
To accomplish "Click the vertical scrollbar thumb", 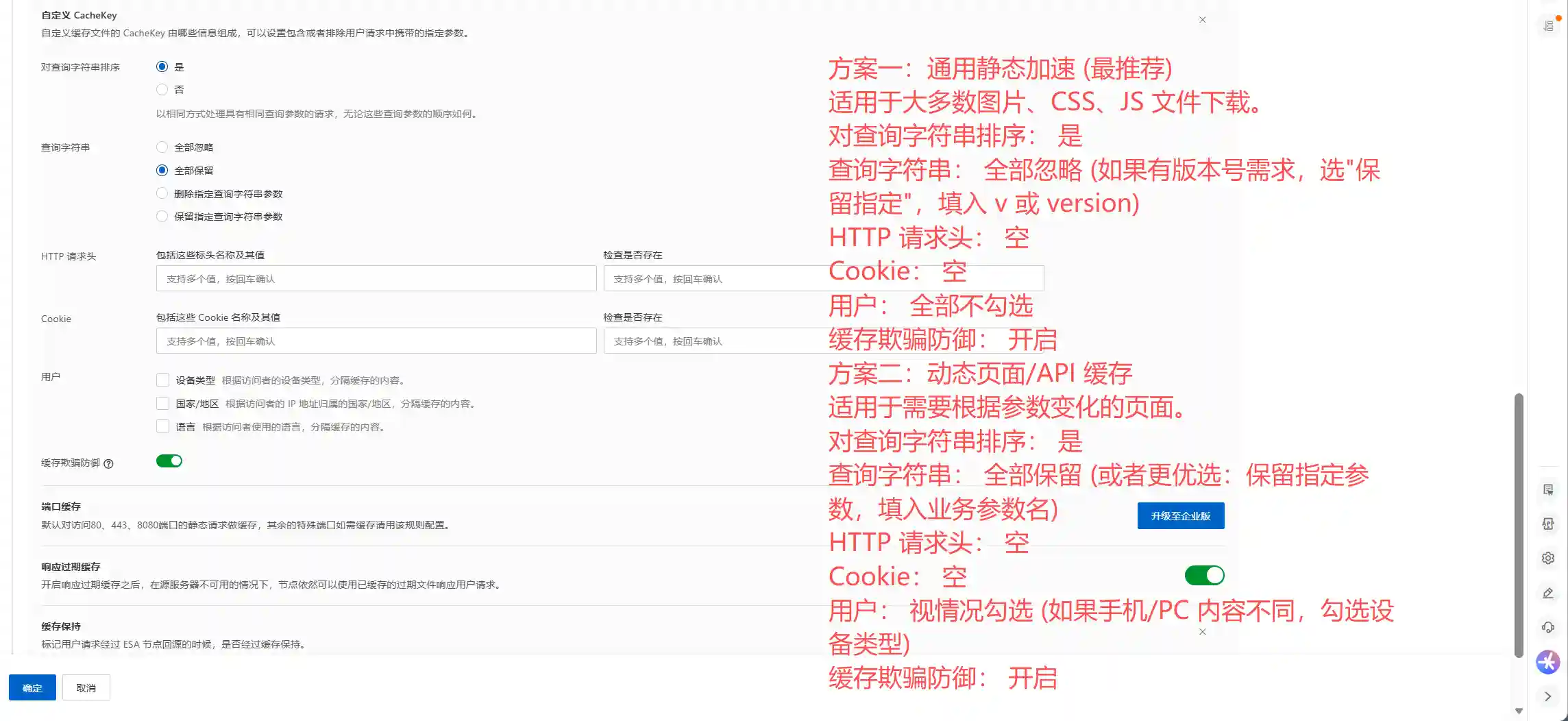I will pyautogui.click(x=1519, y=526).
